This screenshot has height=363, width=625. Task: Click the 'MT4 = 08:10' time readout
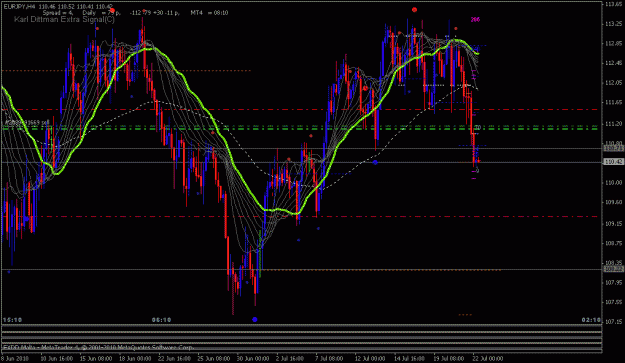[x=209, y=13]
